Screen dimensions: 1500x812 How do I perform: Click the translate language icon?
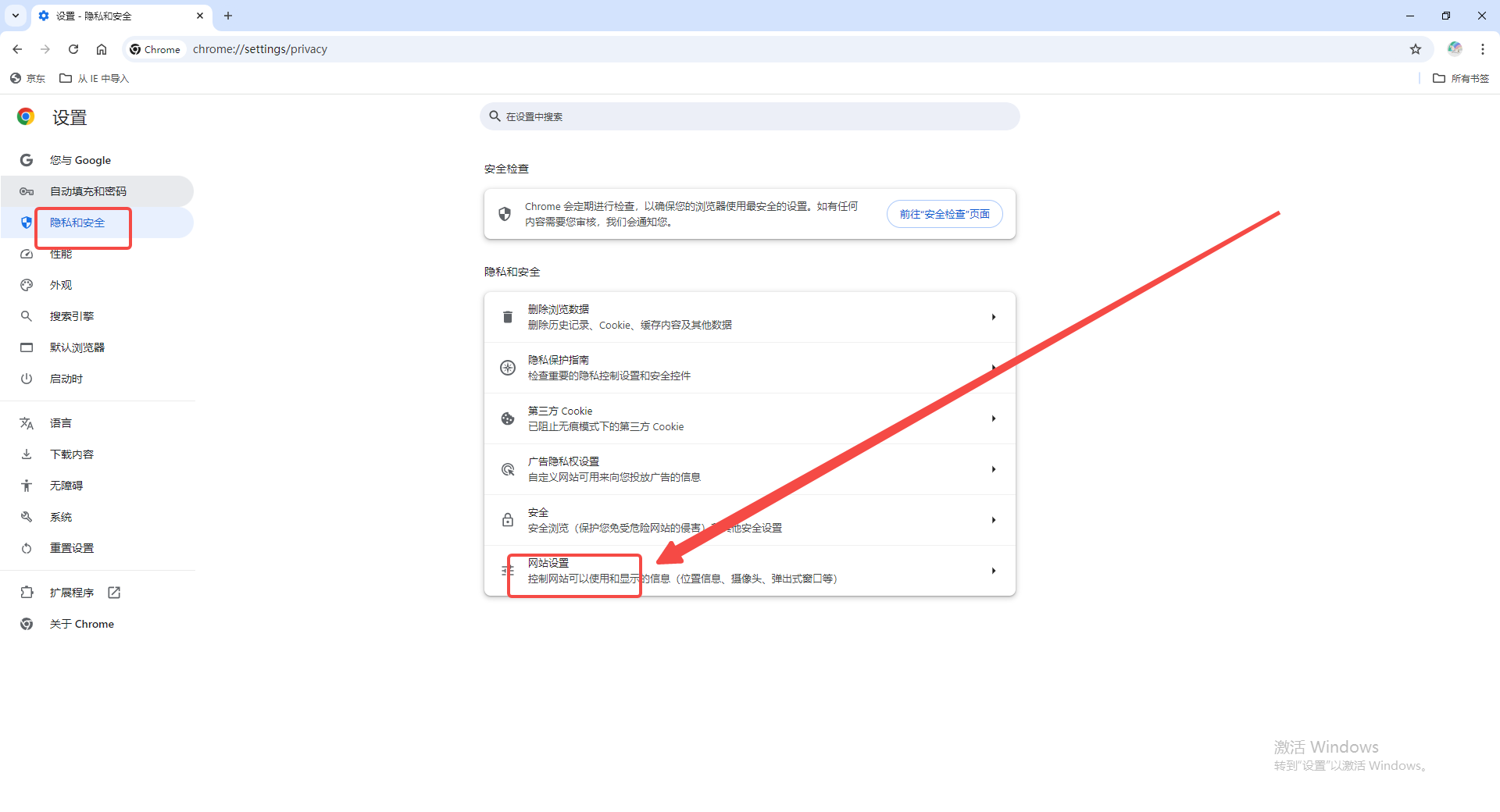27,423
